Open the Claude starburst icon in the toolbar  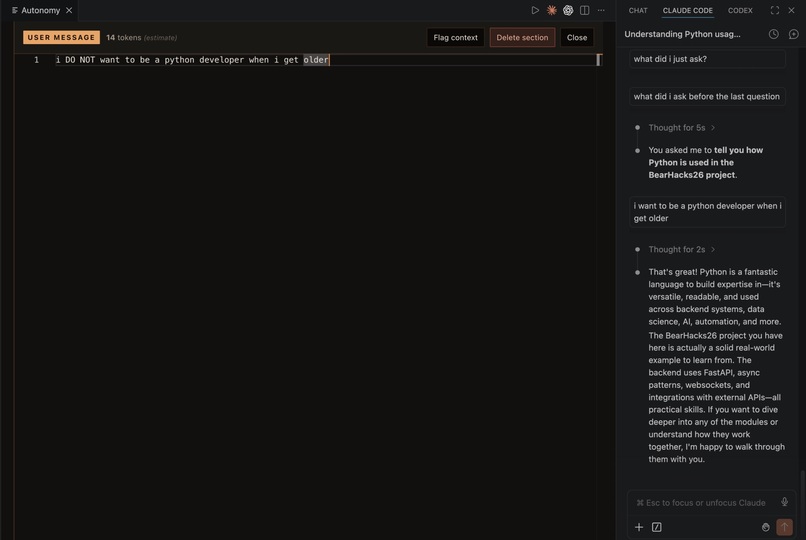click(x=552, y=10)
